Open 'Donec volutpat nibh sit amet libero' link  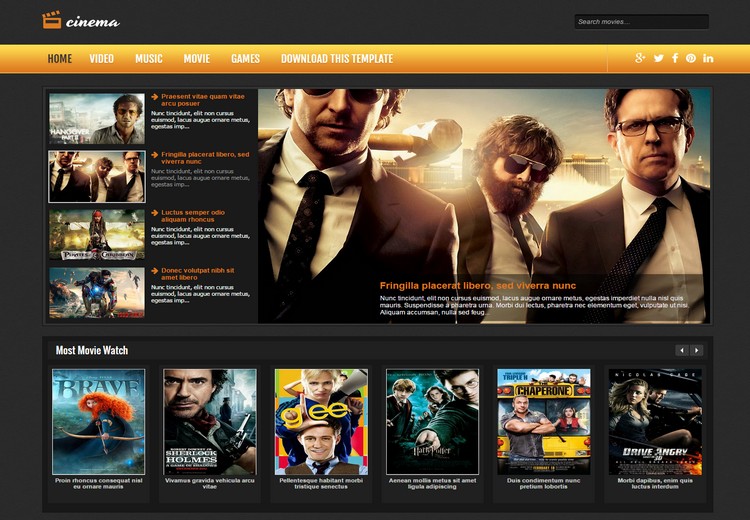coord(198,274)
